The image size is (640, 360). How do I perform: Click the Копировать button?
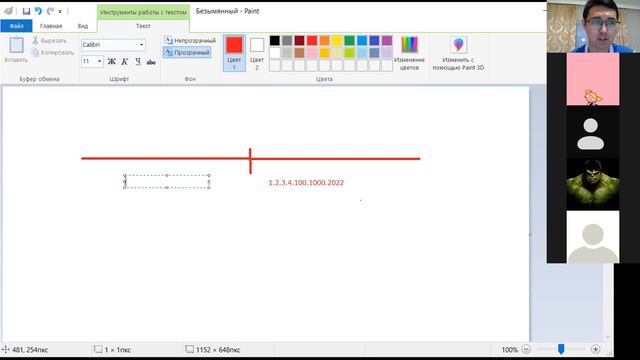pos(53,52)
